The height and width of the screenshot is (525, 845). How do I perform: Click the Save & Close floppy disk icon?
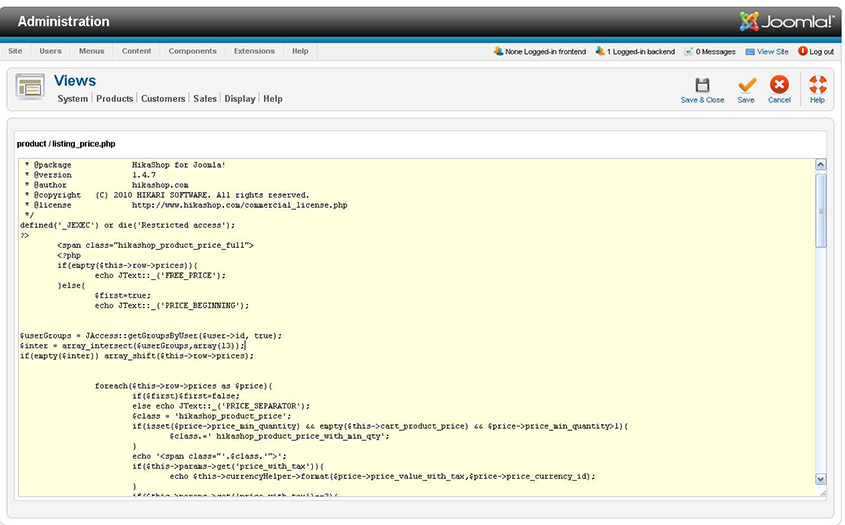point(702,85)
